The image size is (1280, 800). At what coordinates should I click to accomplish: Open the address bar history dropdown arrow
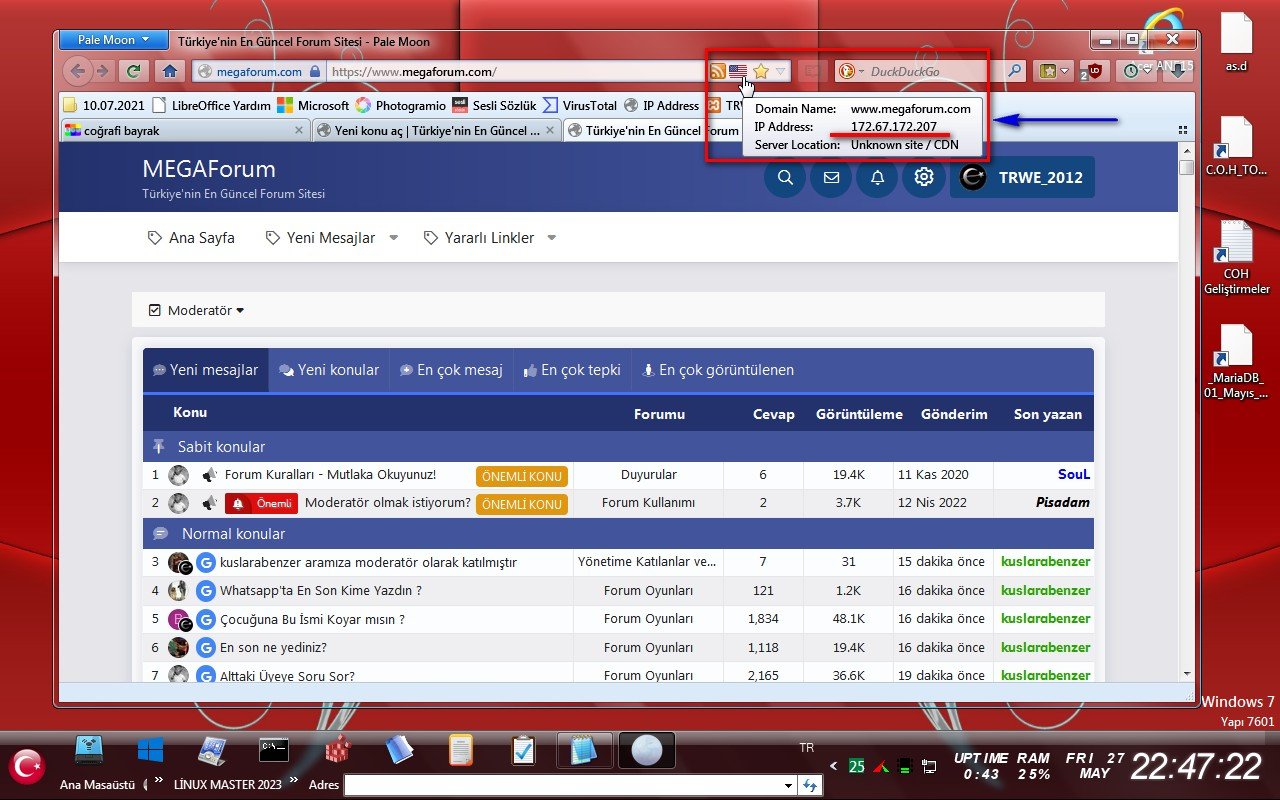(x=781, y=71)
